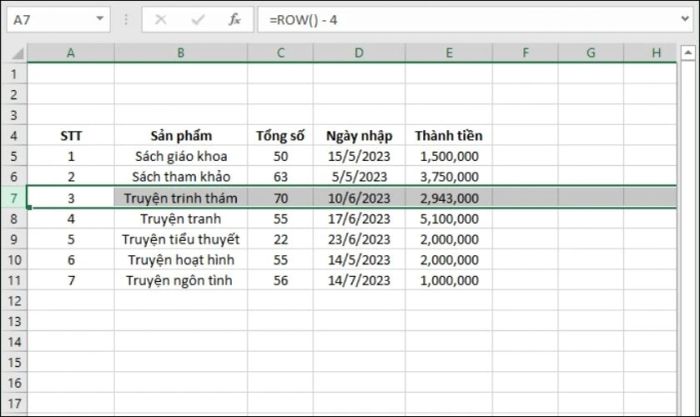Select column C header
Screen dimensions: 700x417
pyautogui.click(x=280, y=53)
